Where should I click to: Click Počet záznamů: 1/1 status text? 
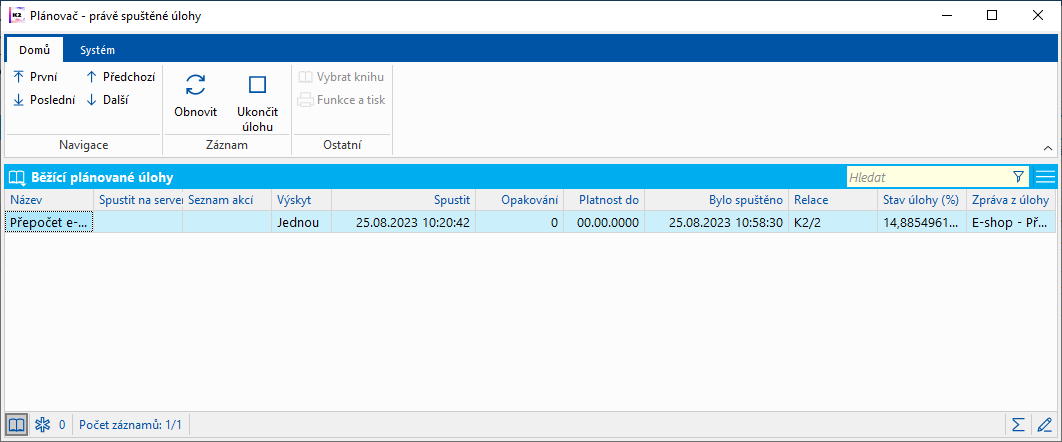[x=131, y=425]
